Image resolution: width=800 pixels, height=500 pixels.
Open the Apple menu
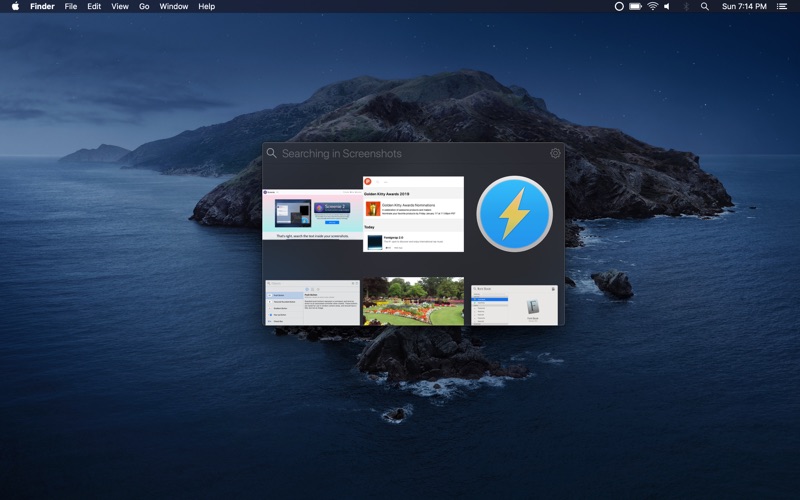pos(15,6)
